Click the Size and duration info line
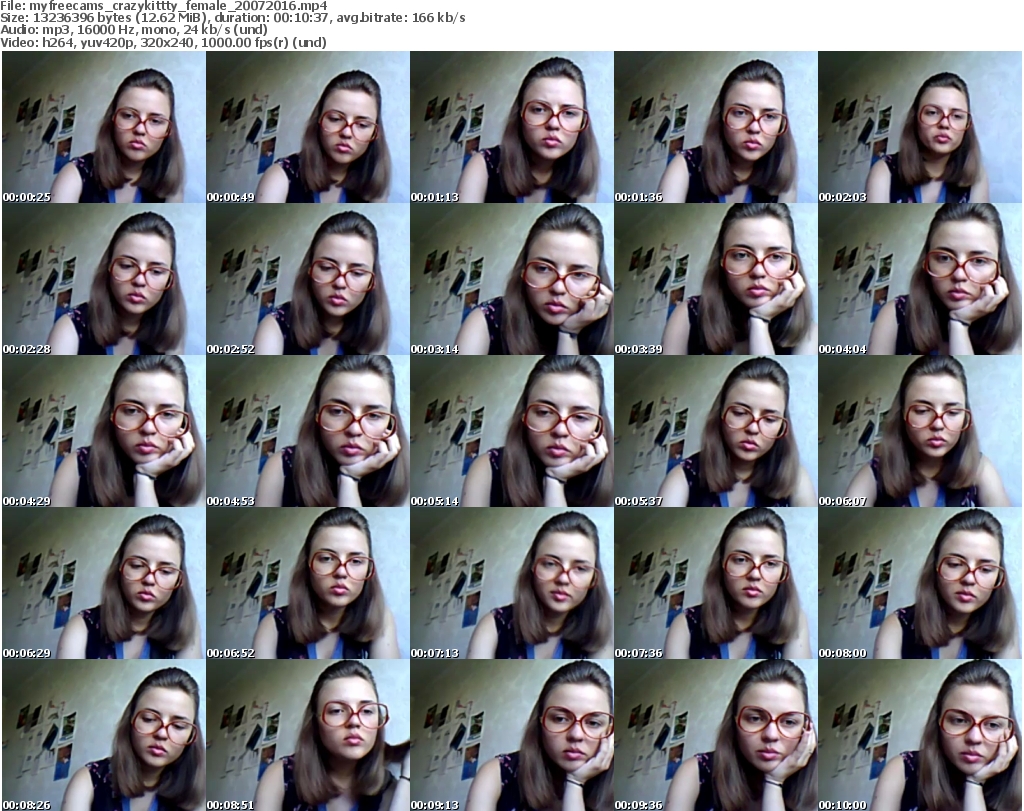This screenshot has height=811, width=1024. 233,18
